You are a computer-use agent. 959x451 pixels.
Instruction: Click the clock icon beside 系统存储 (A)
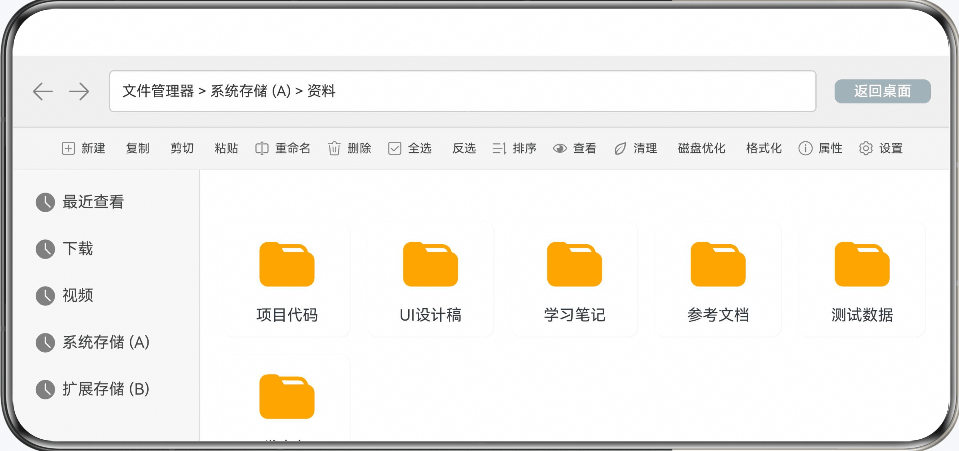coord(45,343)
